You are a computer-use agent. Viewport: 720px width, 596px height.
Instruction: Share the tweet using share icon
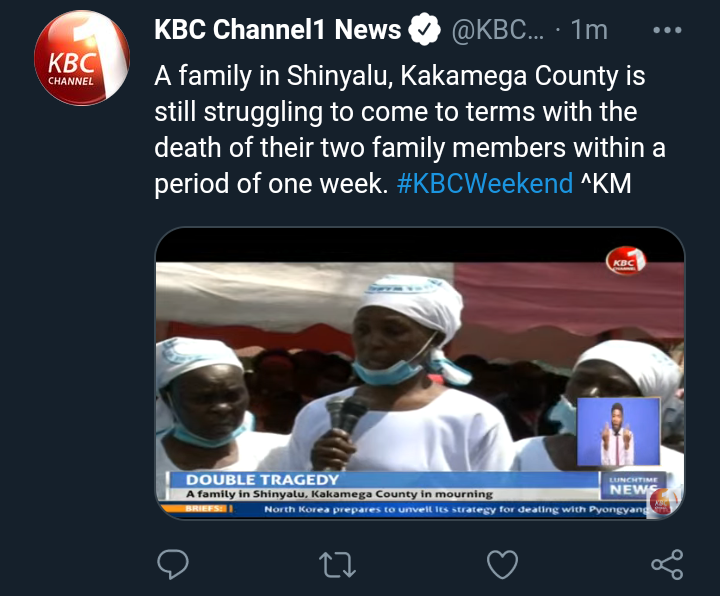(x=667, y=564)
